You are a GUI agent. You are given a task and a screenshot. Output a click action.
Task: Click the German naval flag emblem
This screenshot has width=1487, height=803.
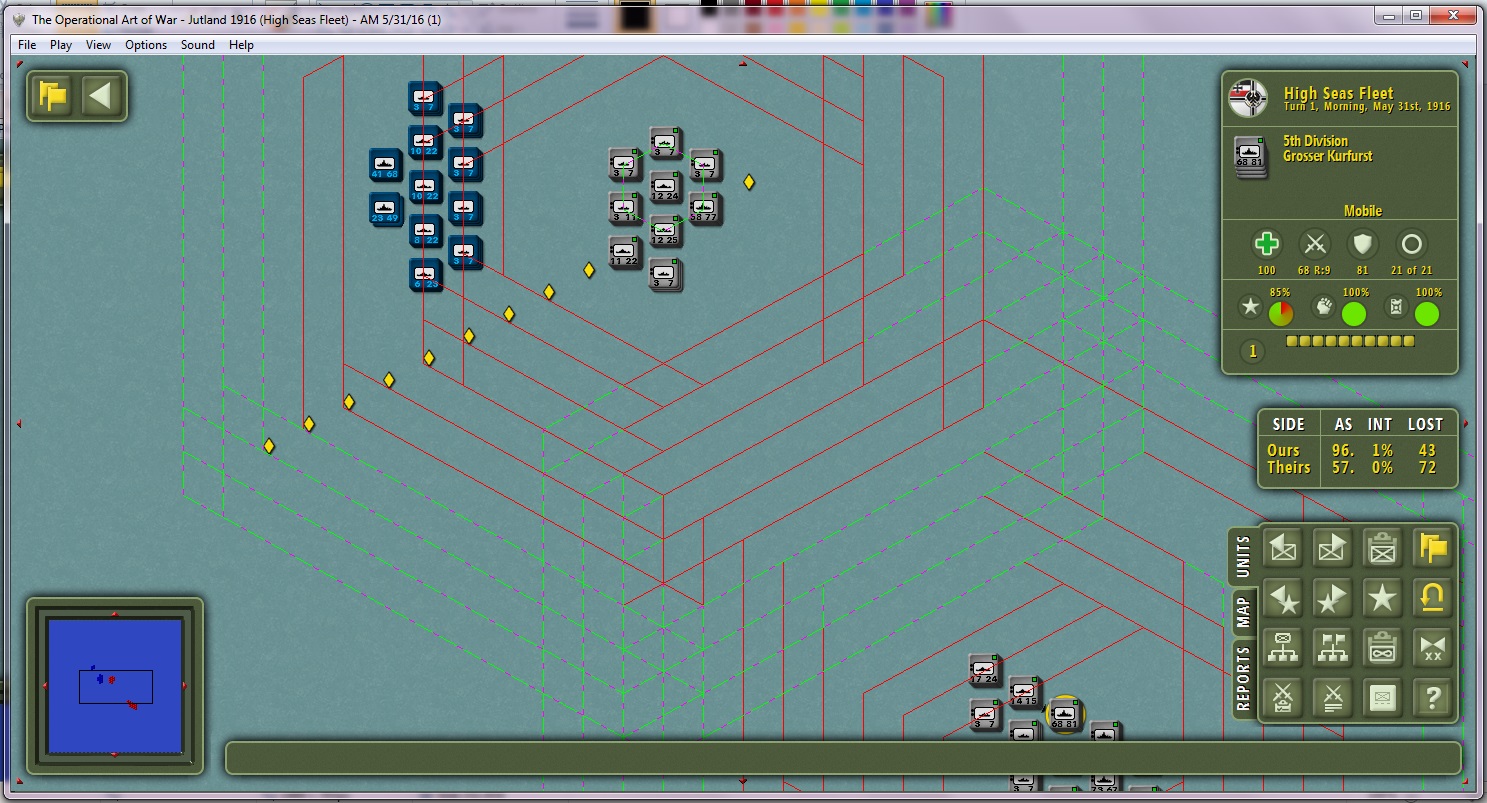pyautogui.click(x=1249, y=99)
